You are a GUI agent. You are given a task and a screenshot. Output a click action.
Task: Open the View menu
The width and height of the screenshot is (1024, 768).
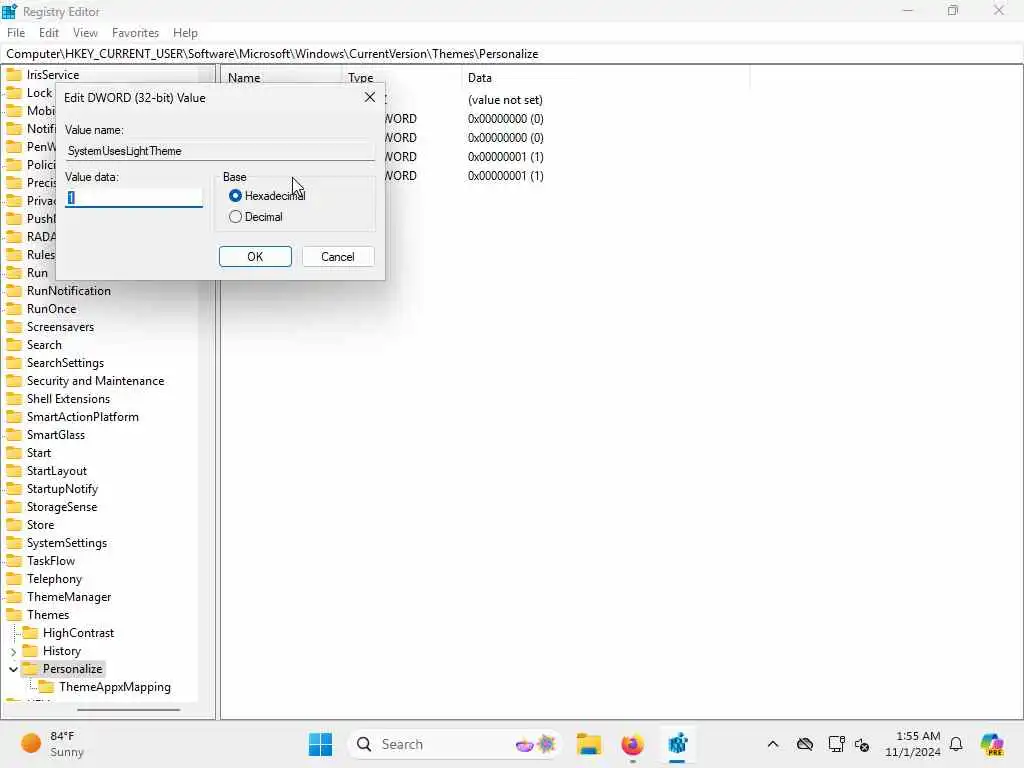point(85,33)
